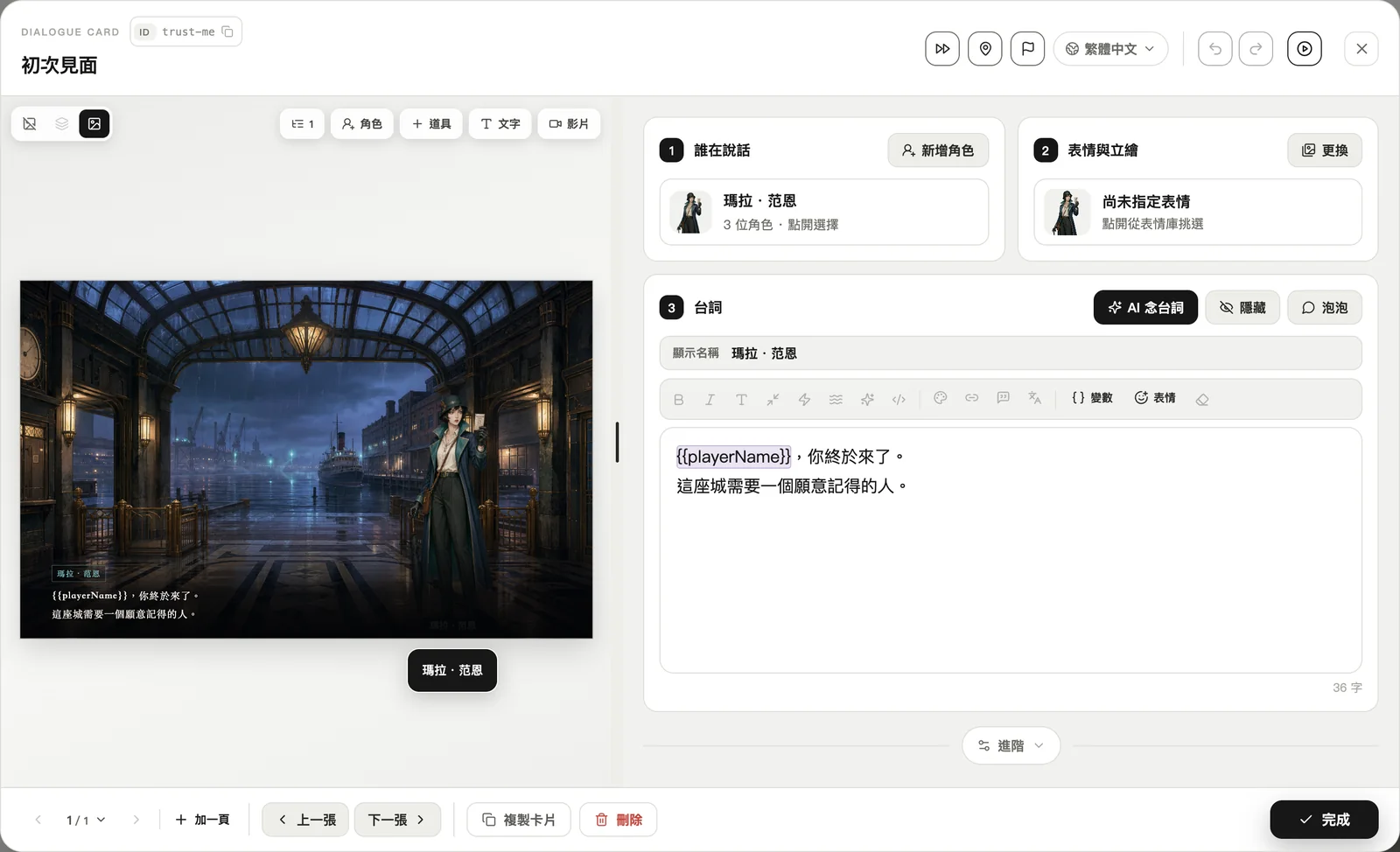Image resolution: width=1400 pixels, height=852 pixels.
Task: Click the insert link icon
Action: [x=972, y=398]
